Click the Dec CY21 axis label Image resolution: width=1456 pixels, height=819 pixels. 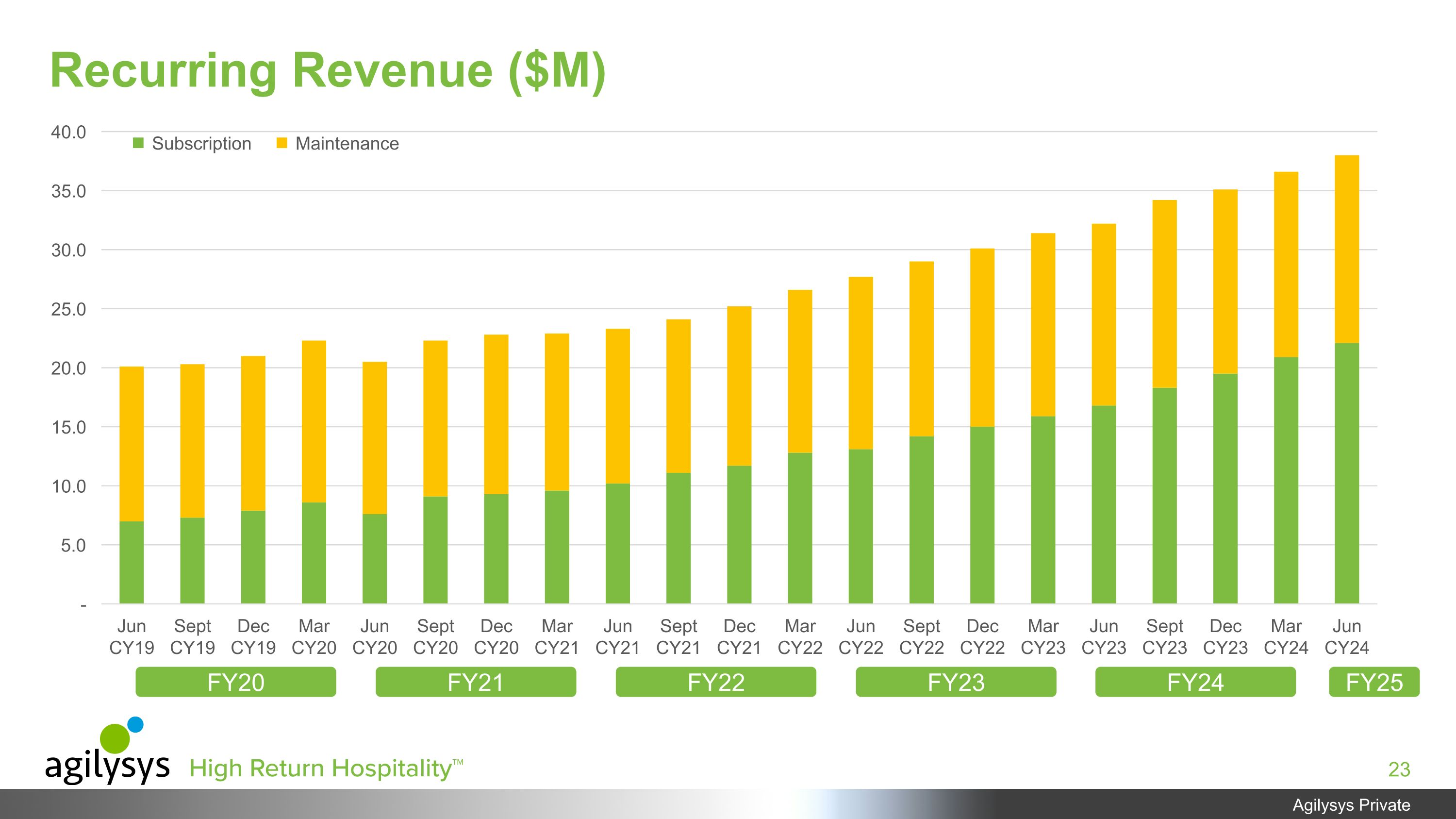[739, 637]
